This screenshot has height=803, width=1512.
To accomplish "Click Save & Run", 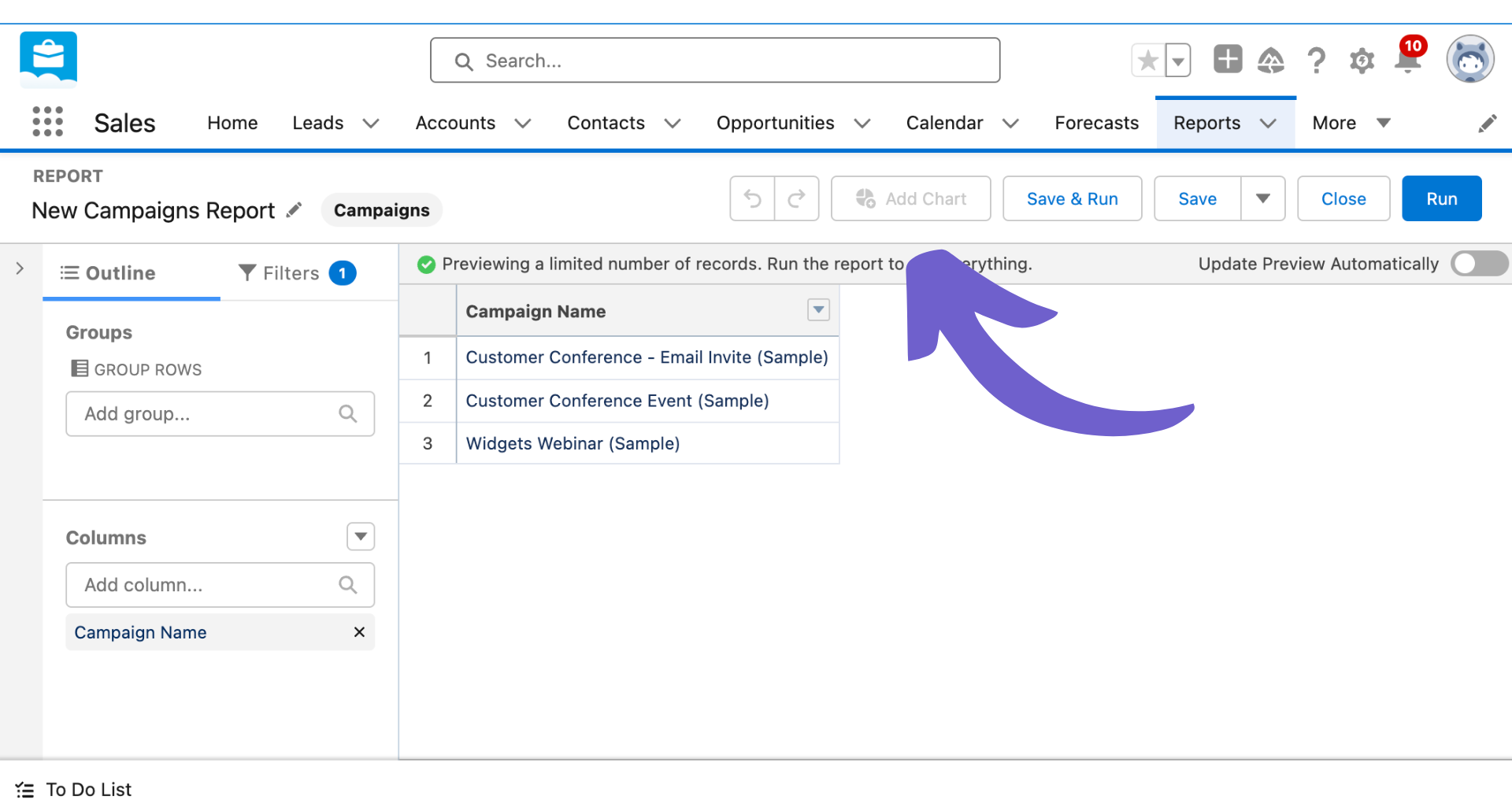I will coord(1072,198).
